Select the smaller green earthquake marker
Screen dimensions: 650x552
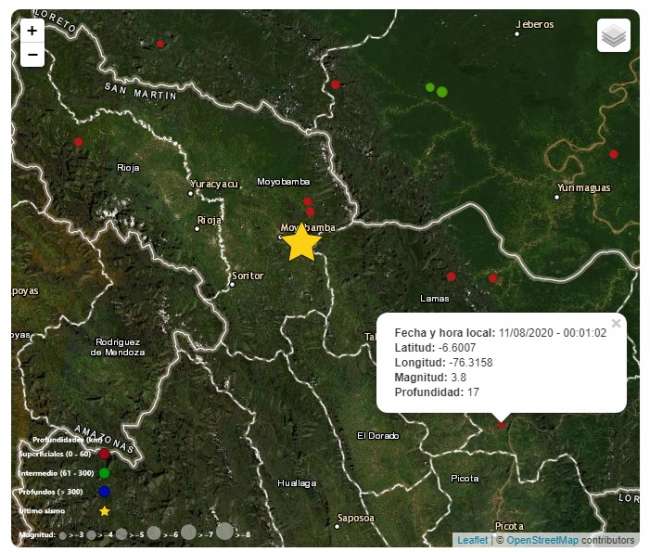(x=430, y=87)
